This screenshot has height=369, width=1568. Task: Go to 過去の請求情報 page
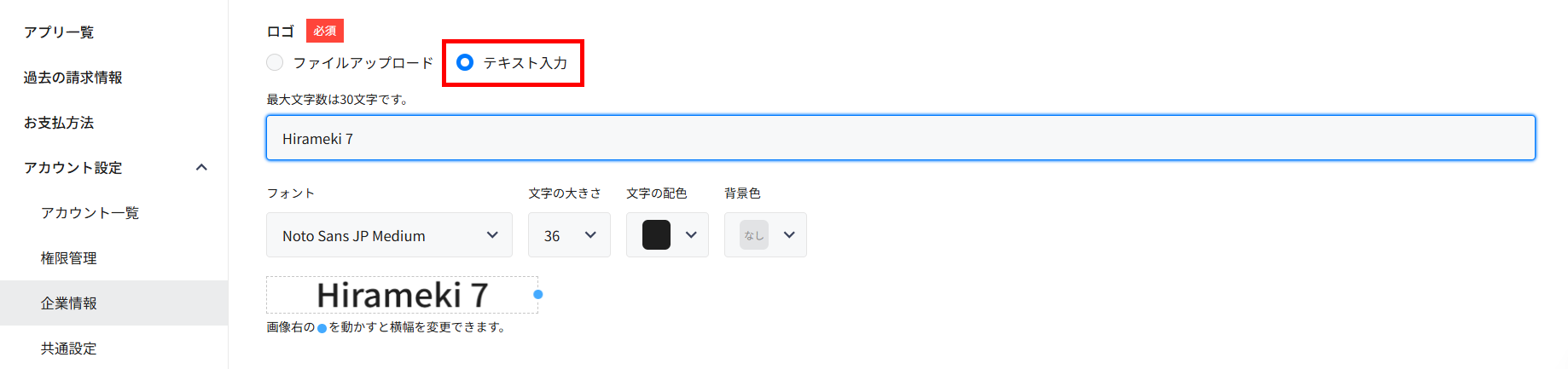(x=73, y=78)
